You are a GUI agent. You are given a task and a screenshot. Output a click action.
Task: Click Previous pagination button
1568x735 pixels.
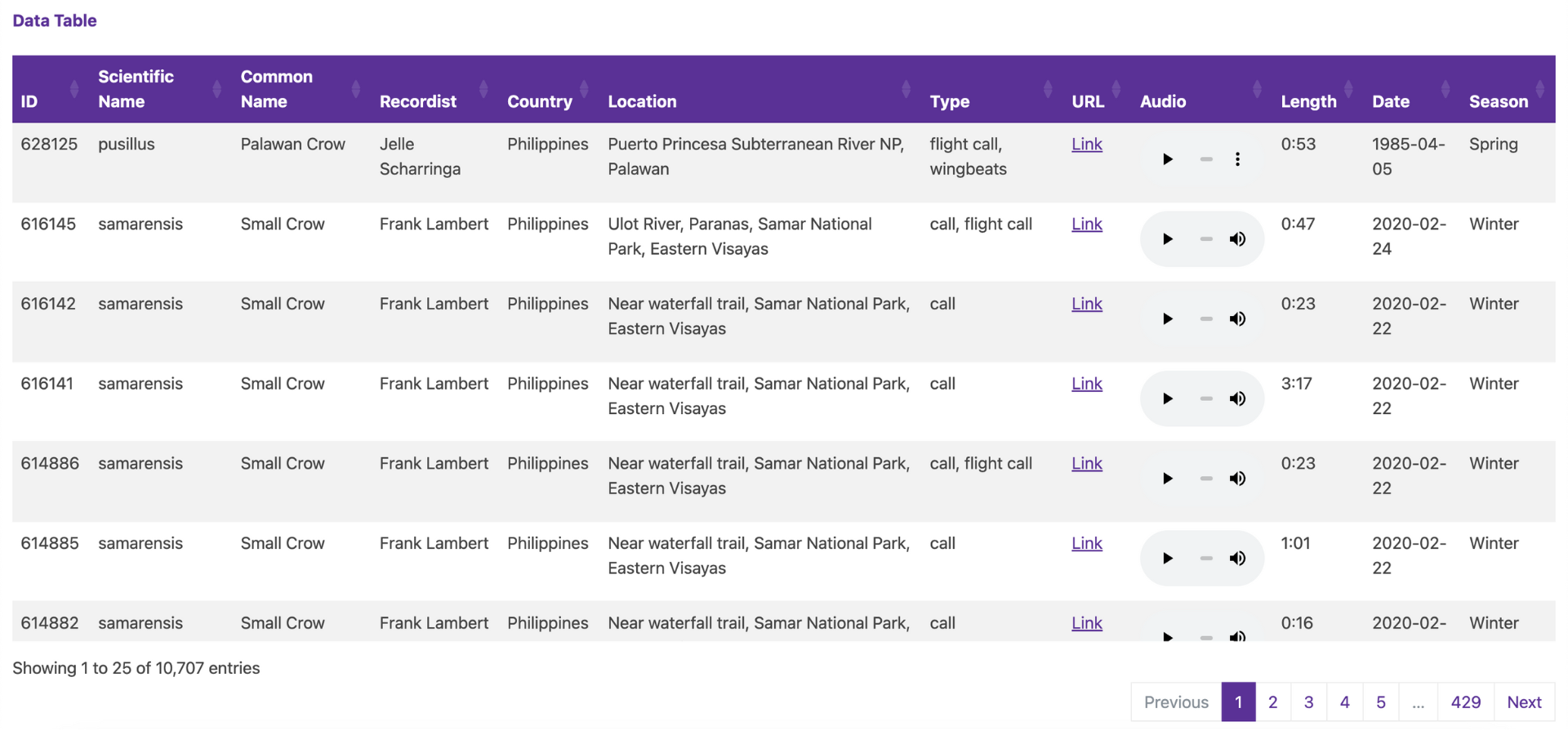click(x=1176, y=702)
